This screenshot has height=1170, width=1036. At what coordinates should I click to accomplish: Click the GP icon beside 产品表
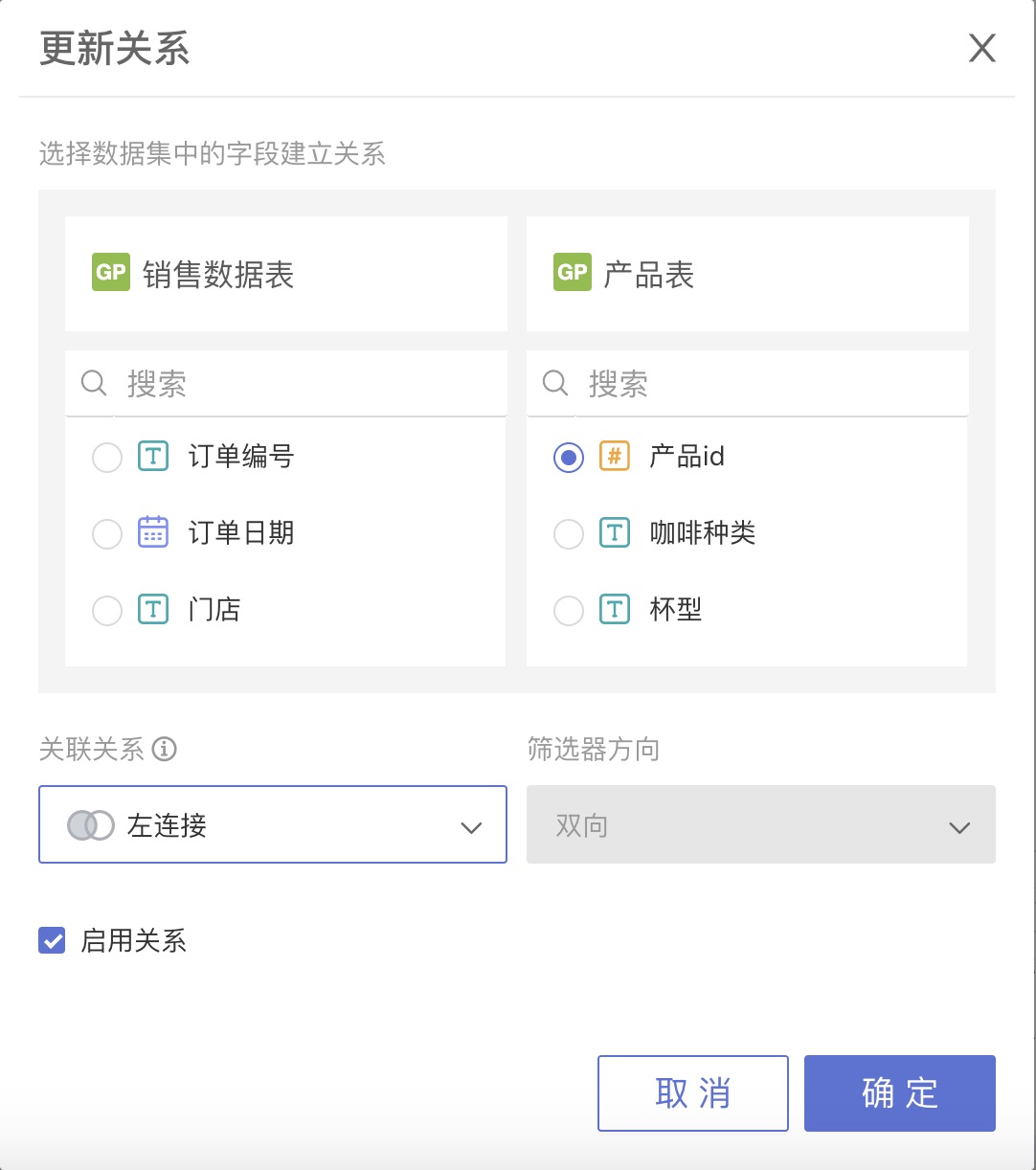pos(573,273)
